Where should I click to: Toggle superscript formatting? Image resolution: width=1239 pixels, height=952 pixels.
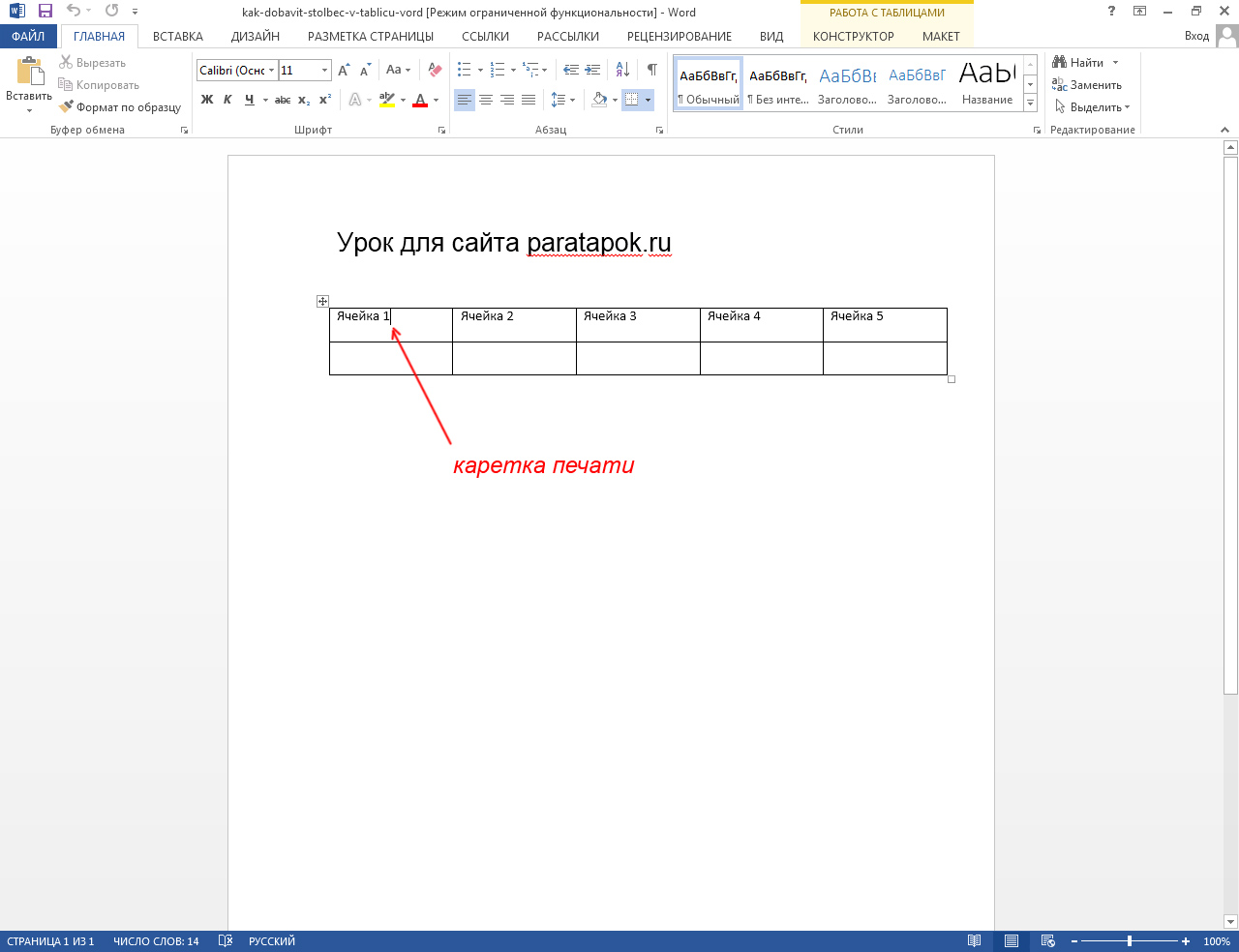click(x=325, y=100)
